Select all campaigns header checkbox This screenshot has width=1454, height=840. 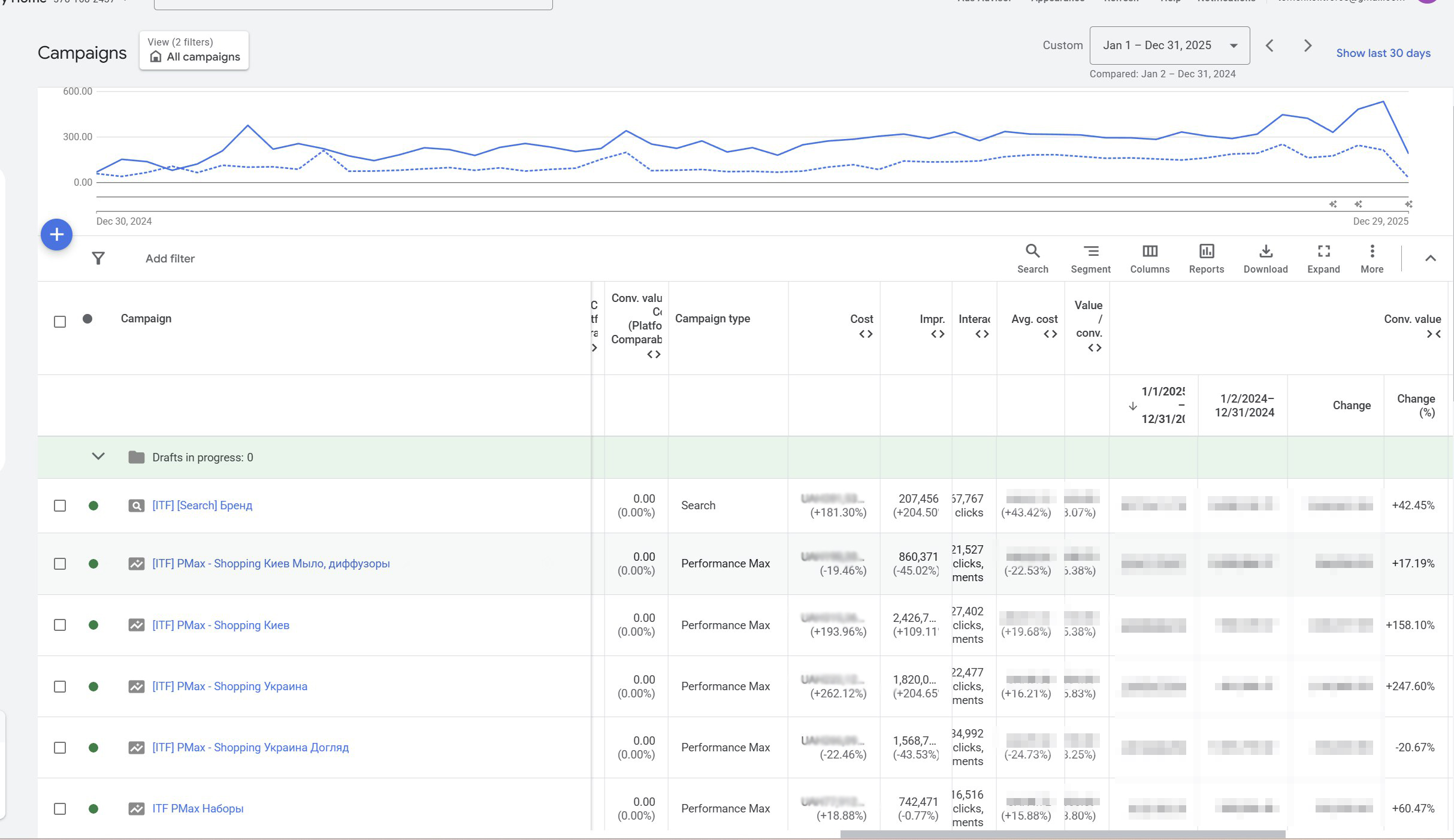(60, 322)
